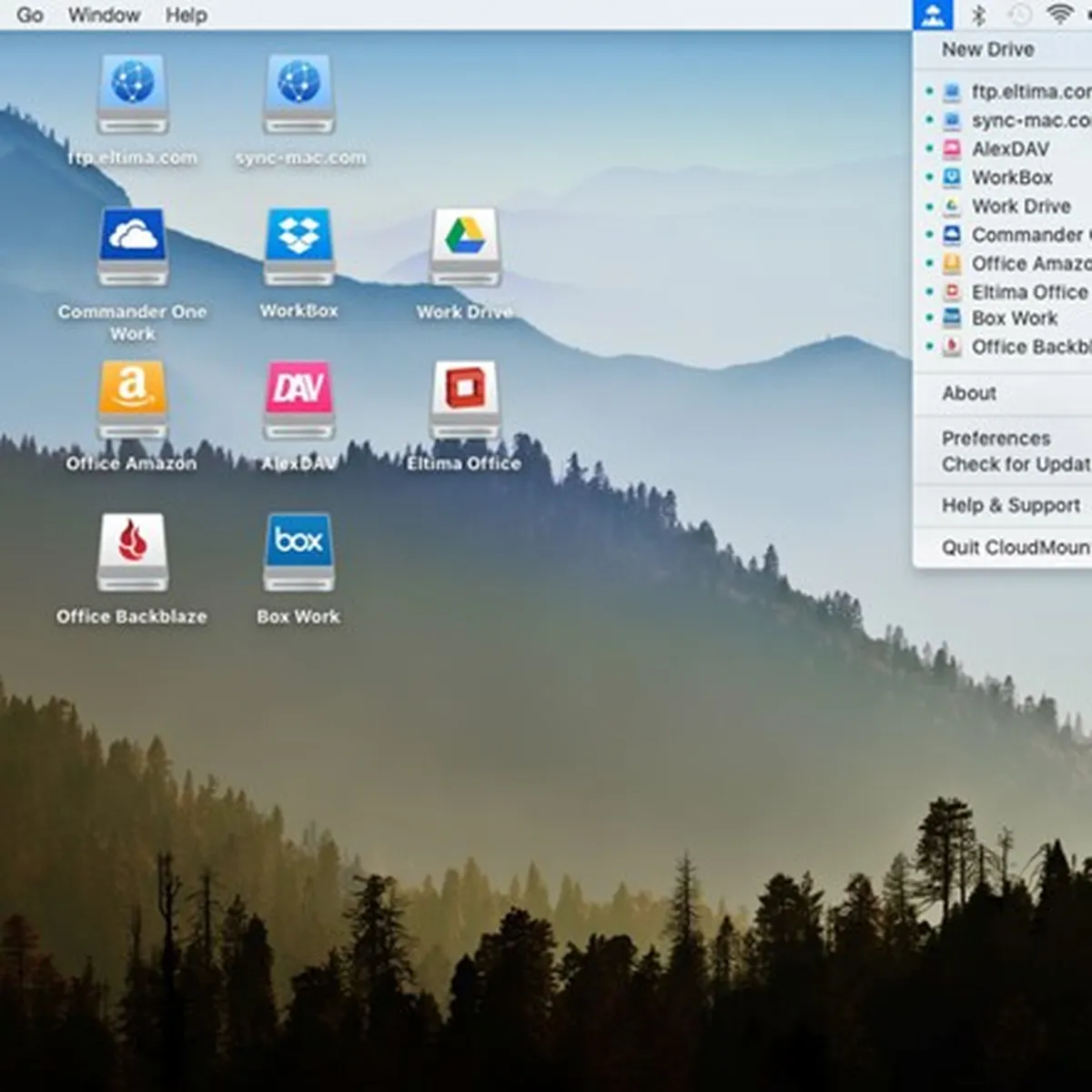Screen dimensions: 1092x1092
Task: Click the CloudMounter menu bar icon
Action: (x=933, y=15)
